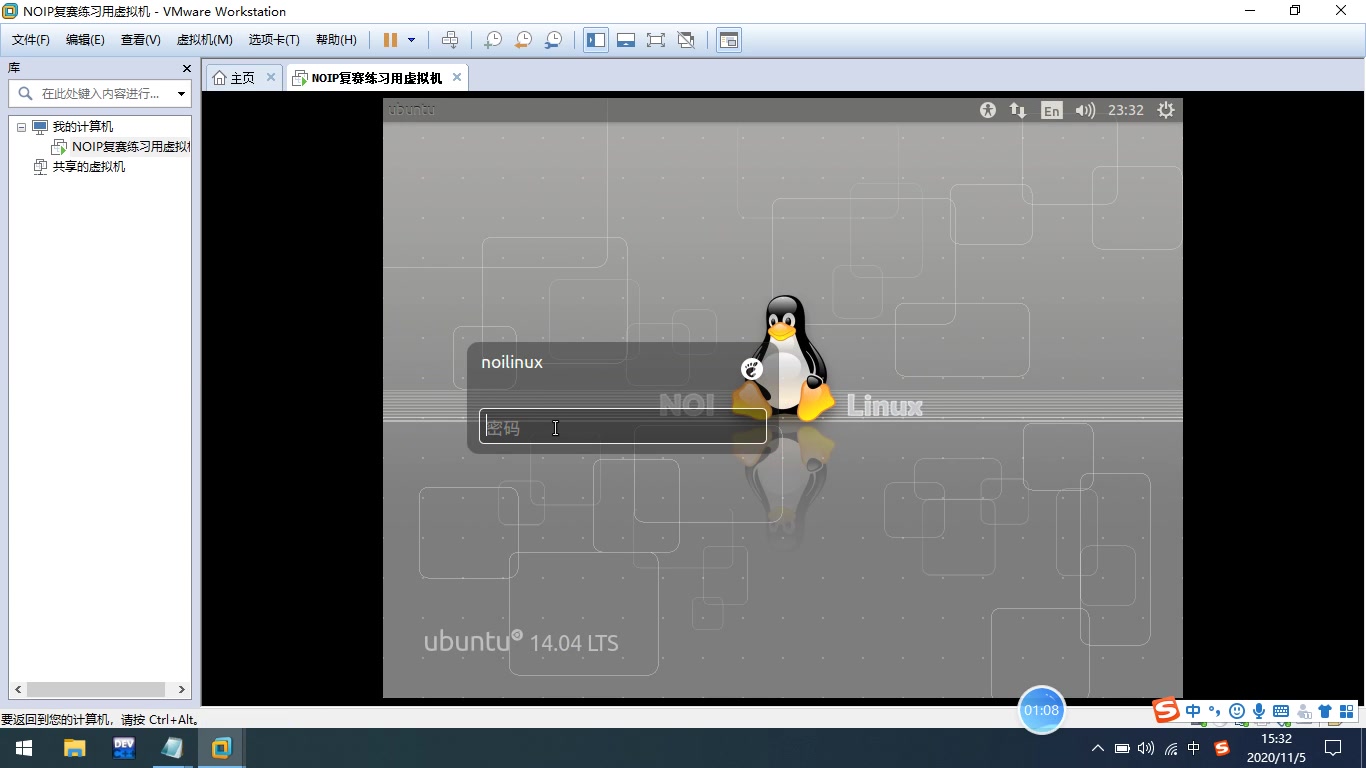Image resolution: width=1366 pixels, height=768 pixels.
Task: Open the 文件(F) menu
Action: (x=31, y=40)
